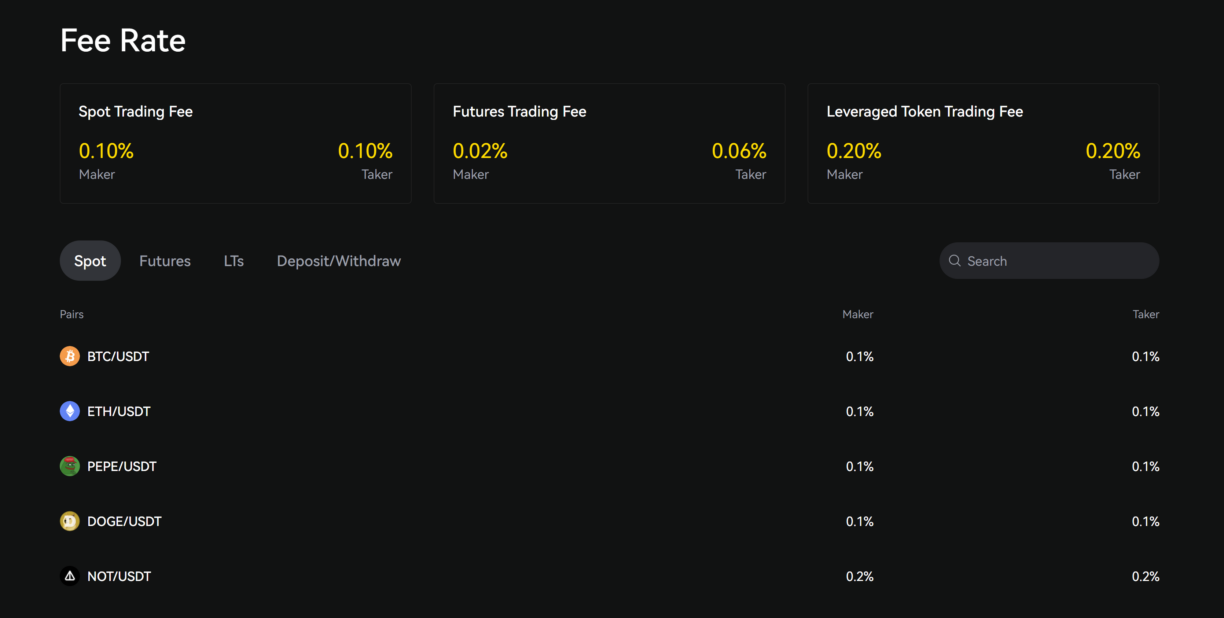Select the Spot tab
The image size is (1224, 618).
[90, 260]
